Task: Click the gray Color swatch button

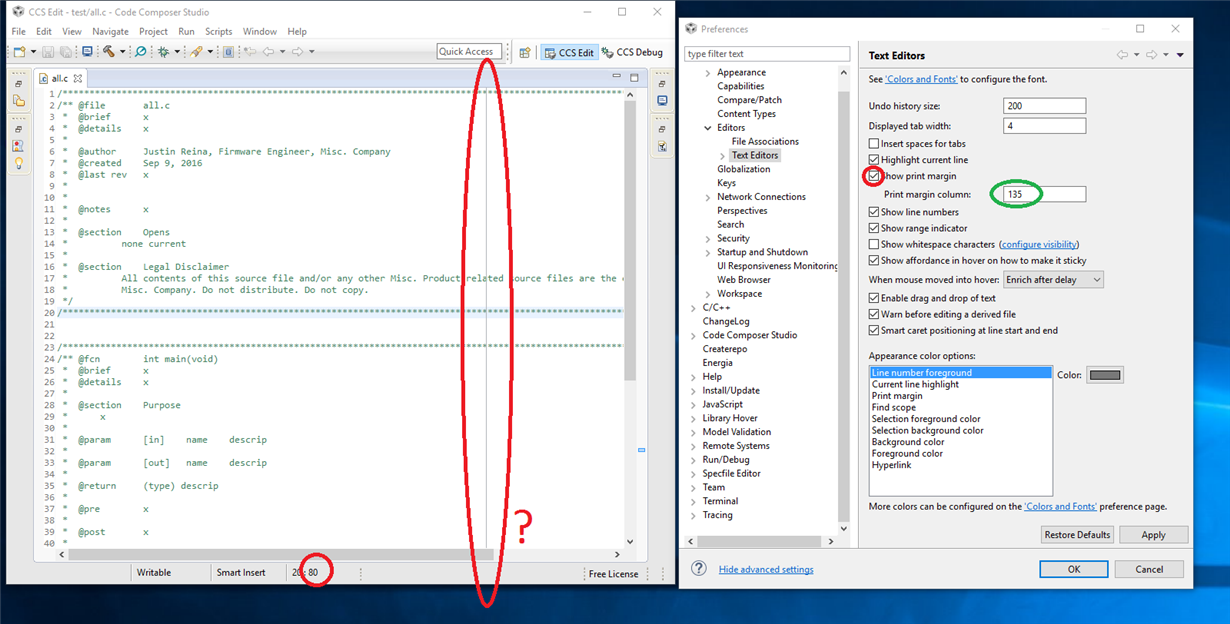Action: 1105,375
